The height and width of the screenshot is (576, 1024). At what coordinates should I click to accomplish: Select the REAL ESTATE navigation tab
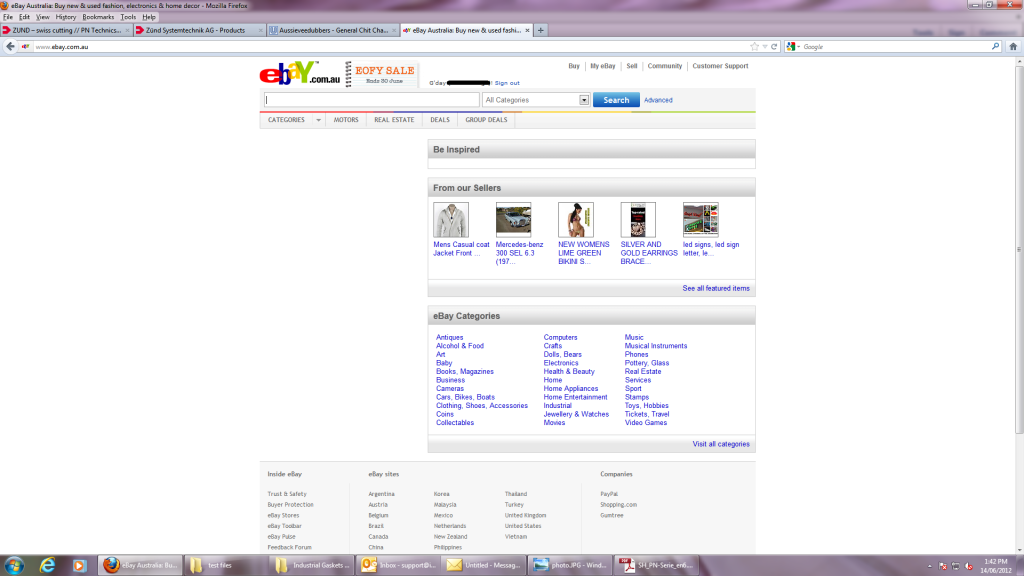click(394, 120)
